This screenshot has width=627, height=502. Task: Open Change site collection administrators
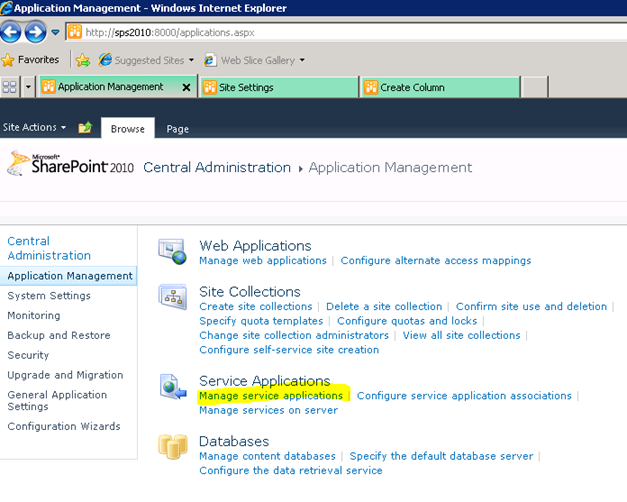pos(294,335)
